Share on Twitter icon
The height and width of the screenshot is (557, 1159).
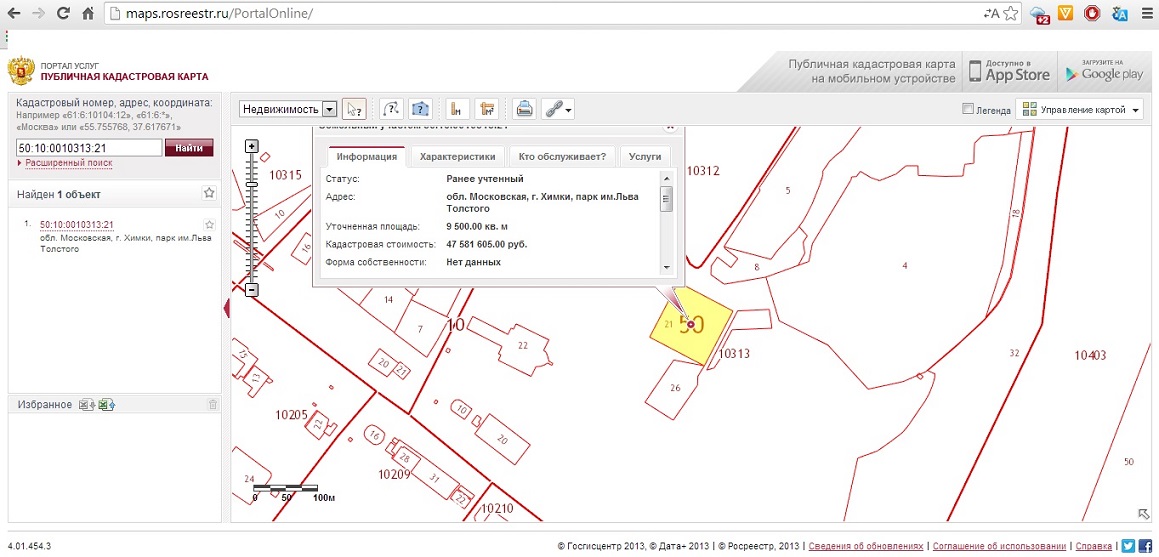point(1129,546)
